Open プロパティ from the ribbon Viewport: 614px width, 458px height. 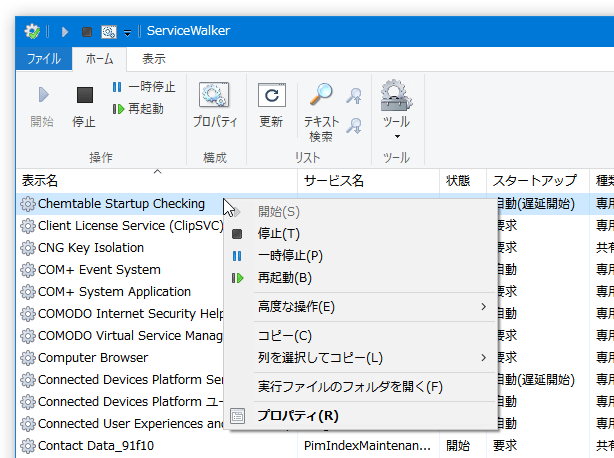pos(215,106)
